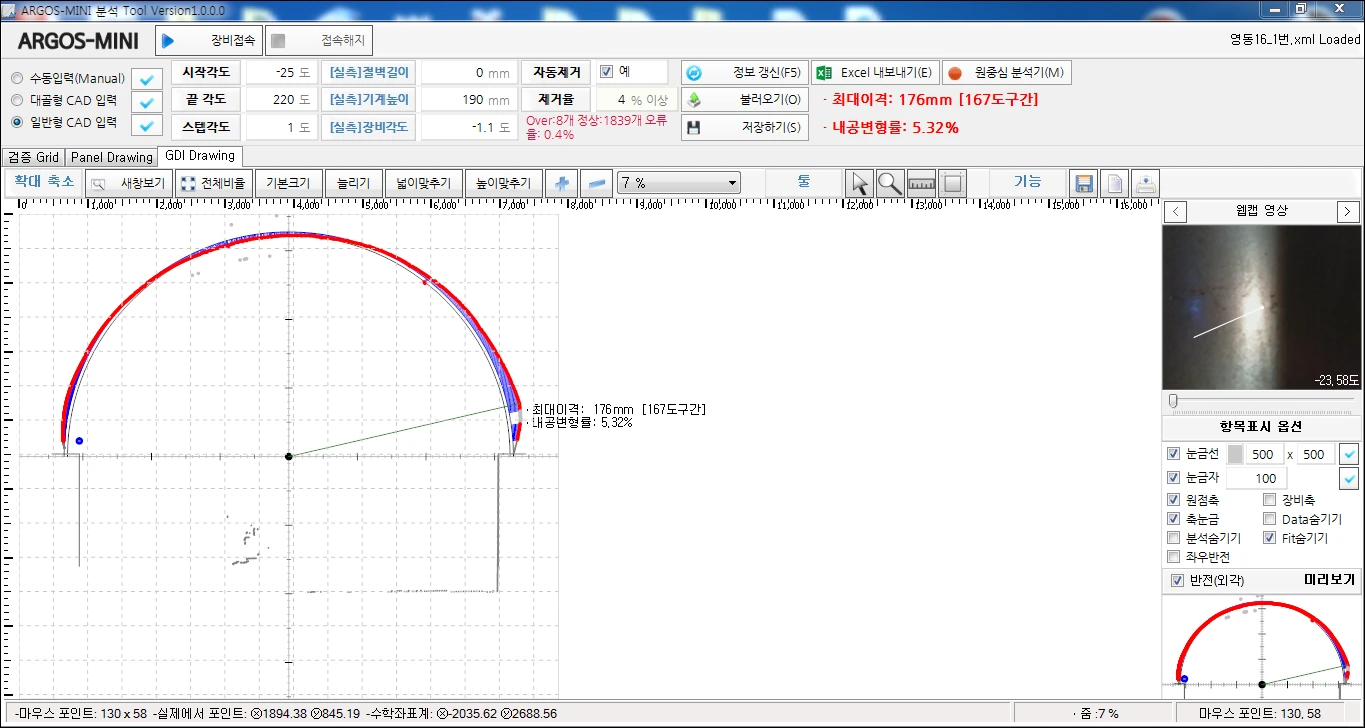This screenshot has width=1365, height=728.
Task: Click the 기본크기 default size button
Action: pos(288,183)
